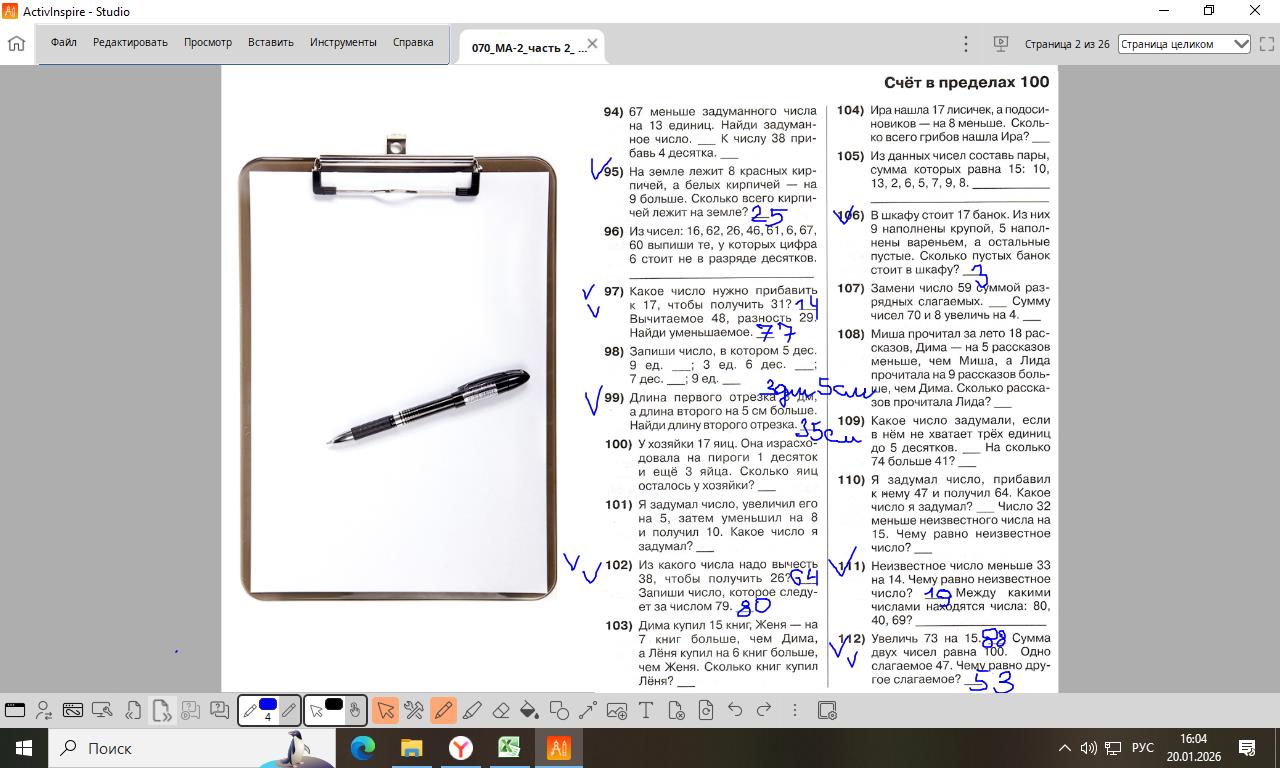Show hidden tray icons chevron
The height and width of the screenshot is (768, 1280).
[1065, 748]
